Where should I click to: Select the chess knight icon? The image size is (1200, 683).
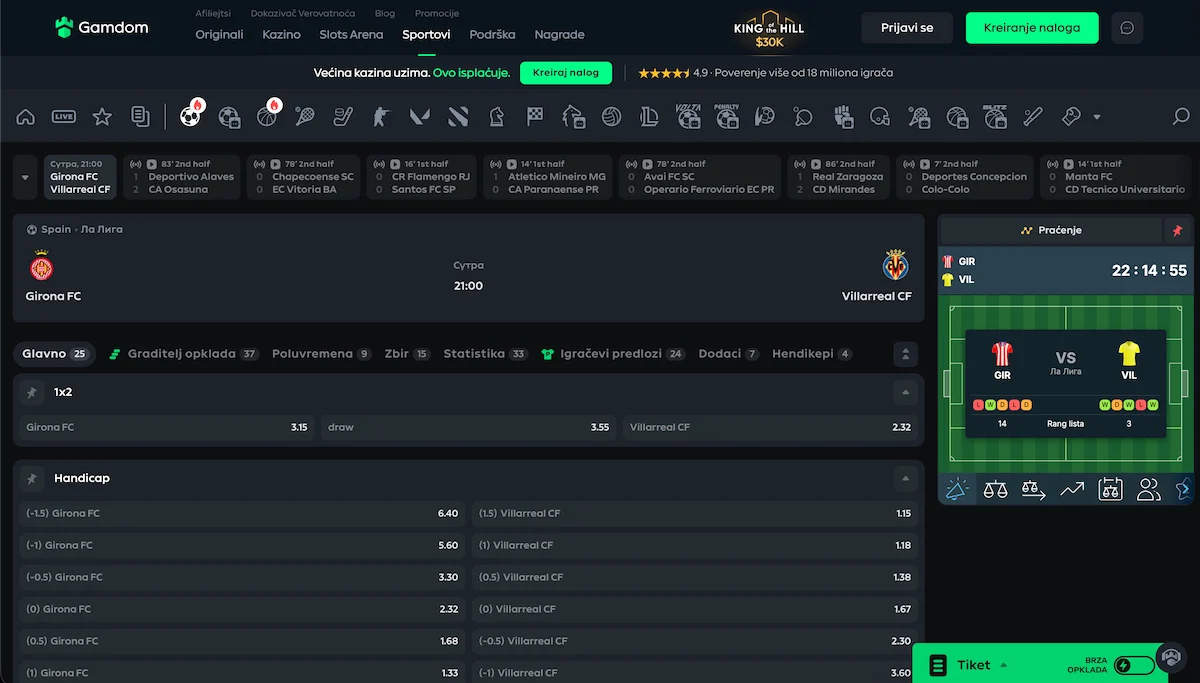coord(496,117)
